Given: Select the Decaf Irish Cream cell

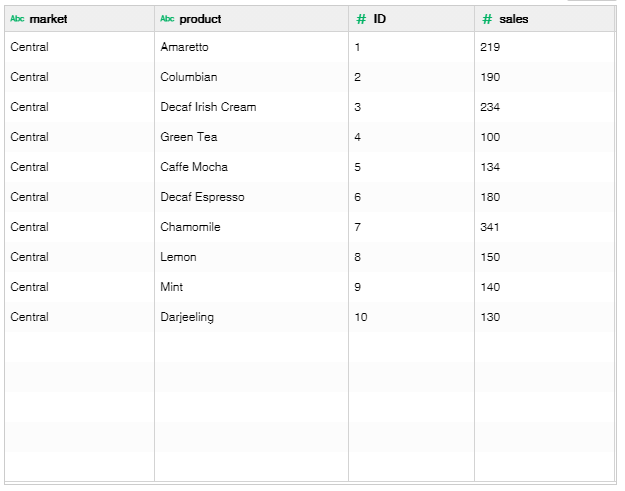Looking at the screenshot, I should pyautogui.click(x=252, y=107).
